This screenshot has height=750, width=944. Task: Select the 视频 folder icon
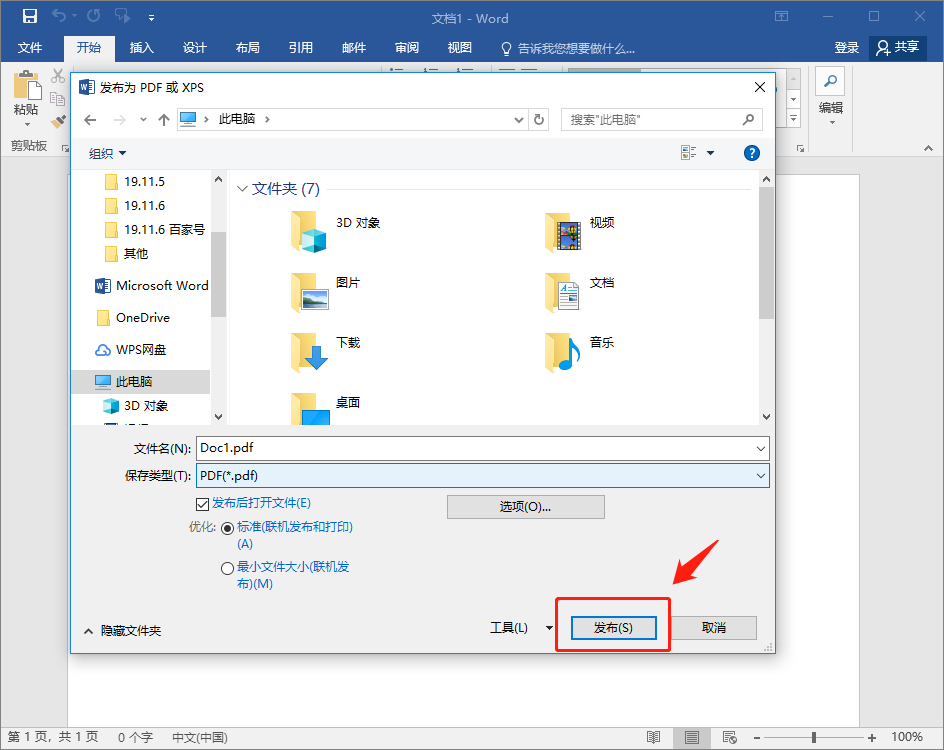click(x=564, y=232)
